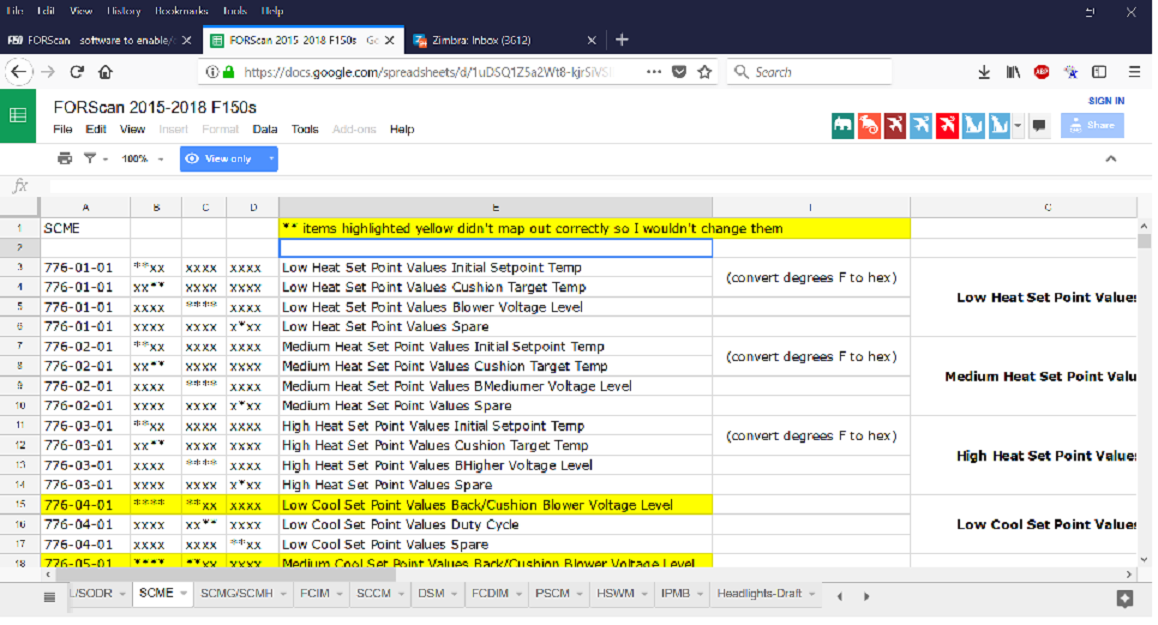Viewport: 1158px width, 625px height.
Task: Reload the page with the refresh icon
Action: (x=76, y=72)
